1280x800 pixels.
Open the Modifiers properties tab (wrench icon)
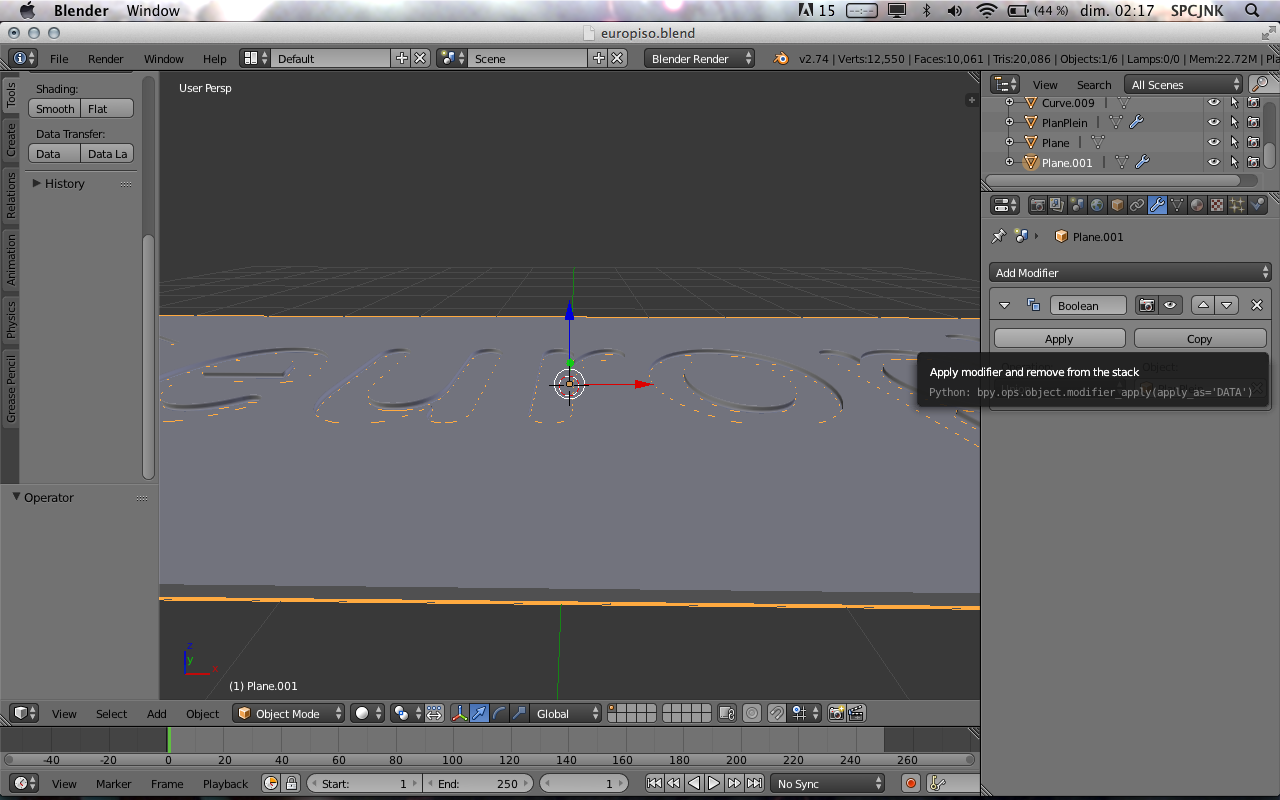pos(1157,205)
